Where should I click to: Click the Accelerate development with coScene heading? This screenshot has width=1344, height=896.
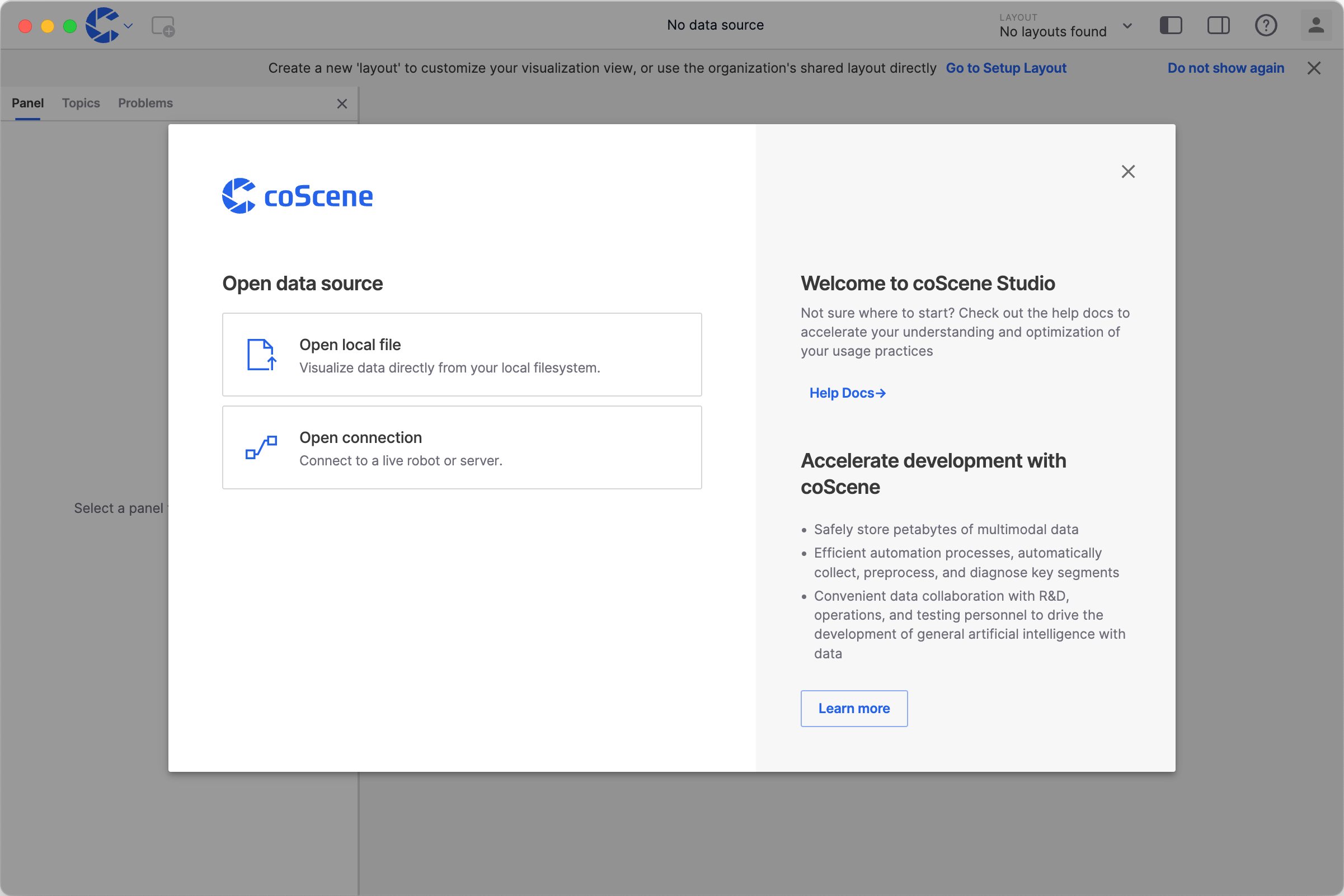point(933,474)
